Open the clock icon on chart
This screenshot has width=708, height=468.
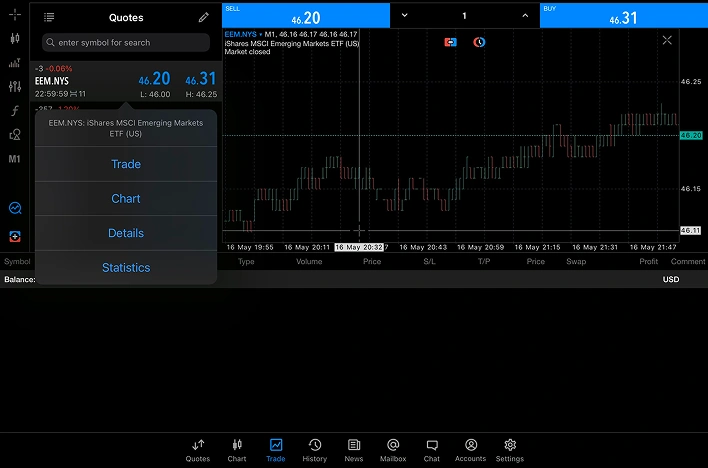pos(479,42)
